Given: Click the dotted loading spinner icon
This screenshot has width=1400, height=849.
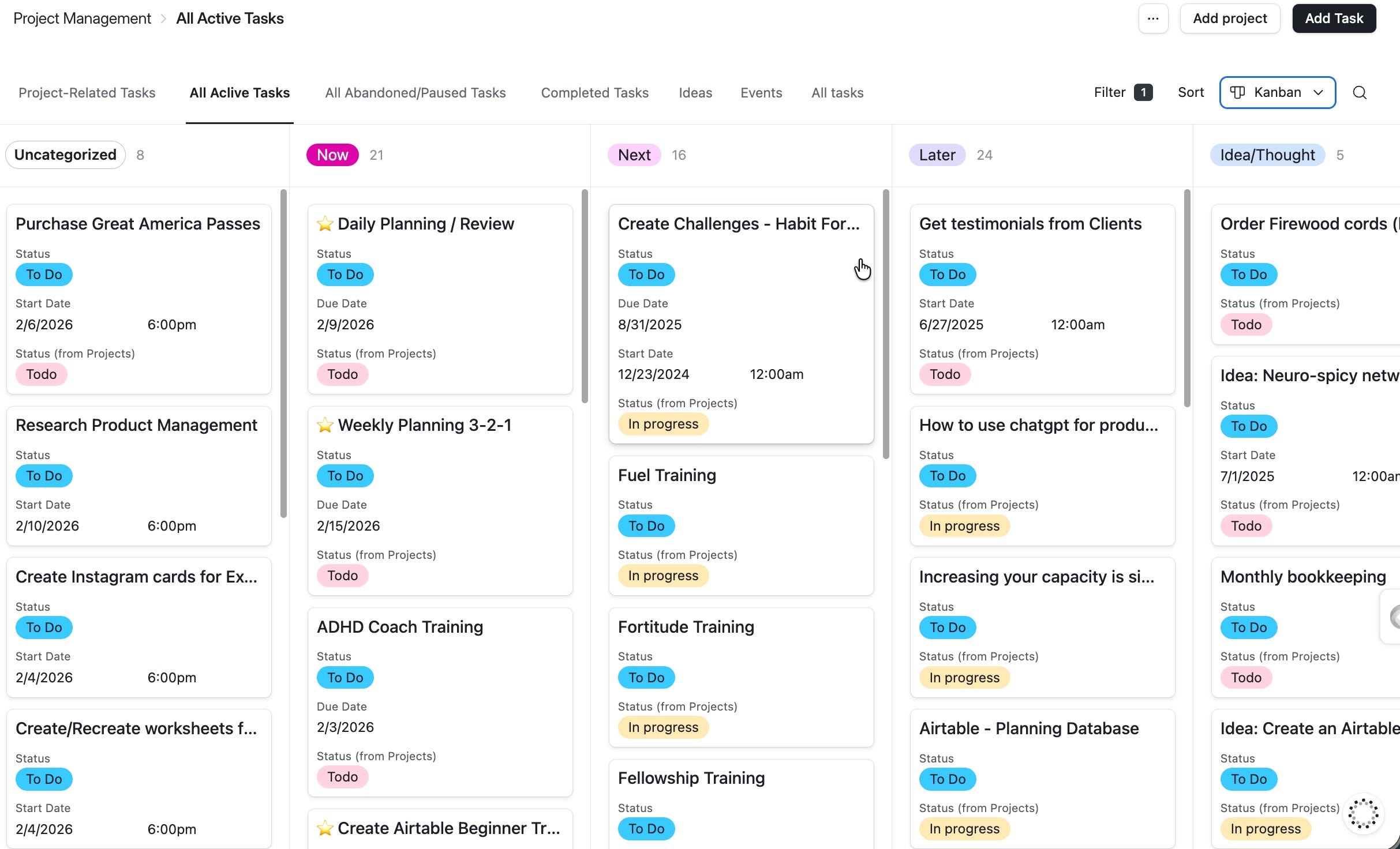Looking at the screenshot, I should pyautogui.click(x=1363, y=813).
